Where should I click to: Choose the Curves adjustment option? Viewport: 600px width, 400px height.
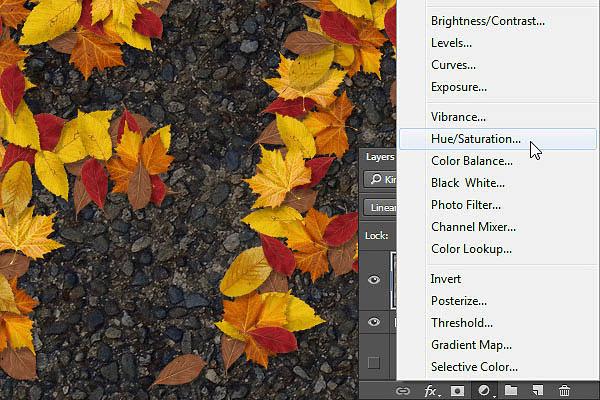pos(453,65)
